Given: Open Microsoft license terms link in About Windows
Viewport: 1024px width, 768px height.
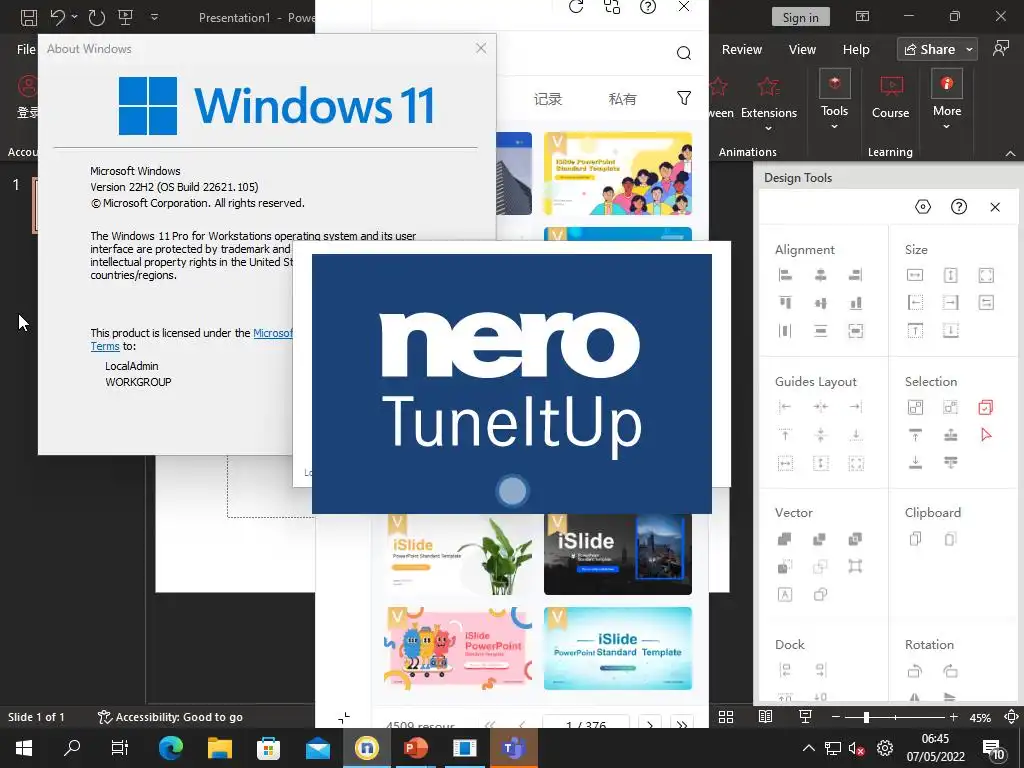Looking at the screenshot, I should point(272,333).
